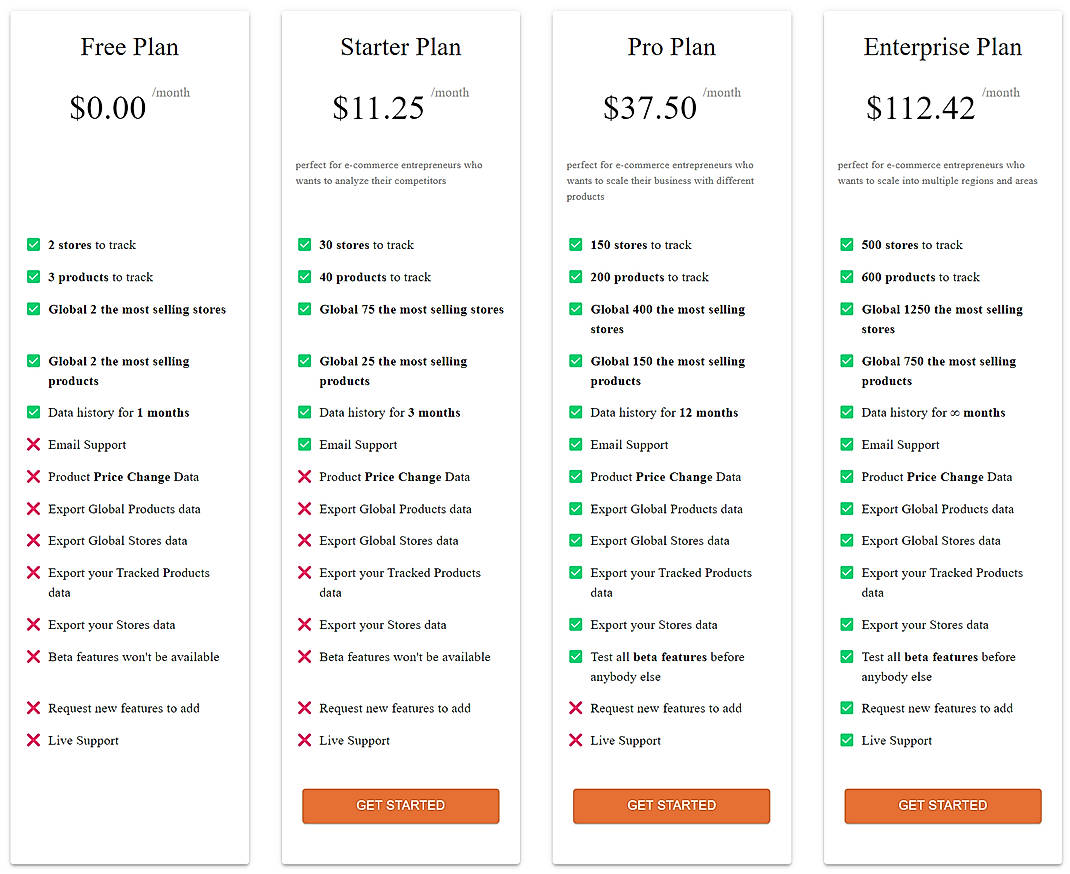Viewport: 1070px width, 874px height.
Task: Click red X beside Export your Stores data in Starter
Action: pyautogui.click(x=304, y=624)
